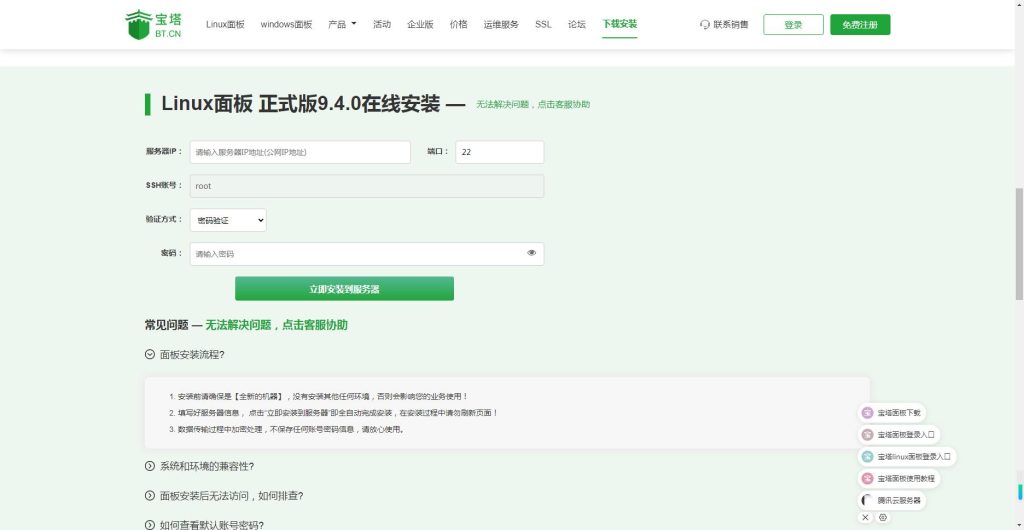Screen dimensions: 1024x530
Task: Expand 如何查看默认账号密码? question
Action: [x=204, y=525]
